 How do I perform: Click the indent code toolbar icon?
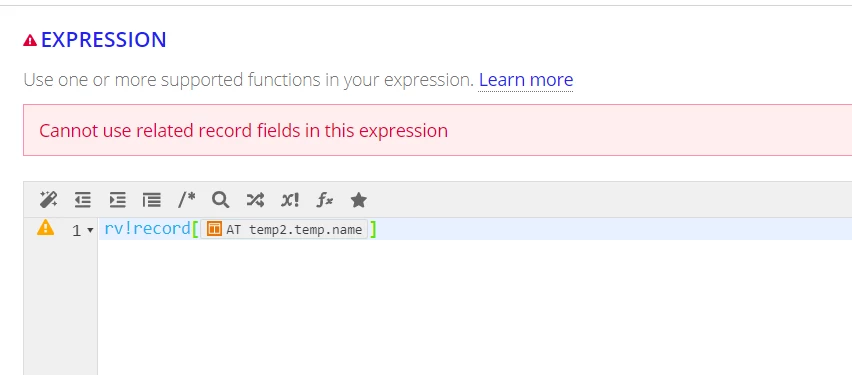point(117,200)
